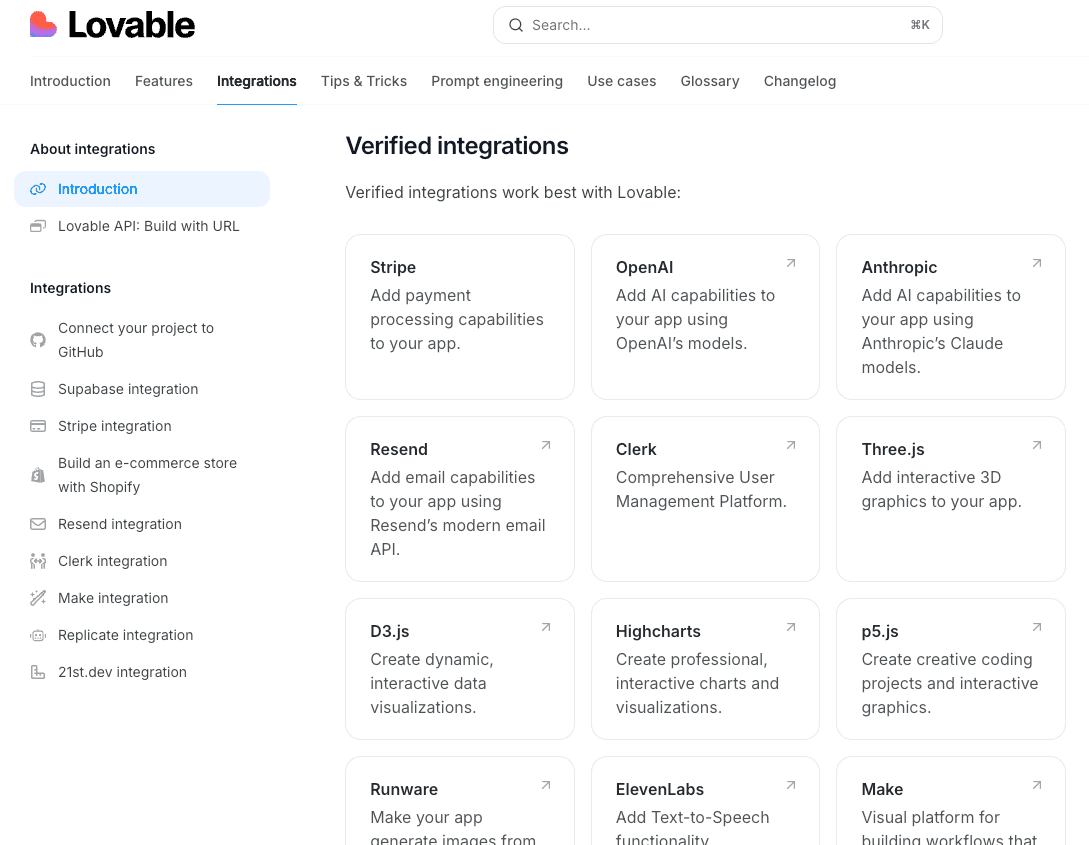Viewport: 1089px width, 845px height.
Task: Click the link icon beside Introduction
Action: click(38, 189)
